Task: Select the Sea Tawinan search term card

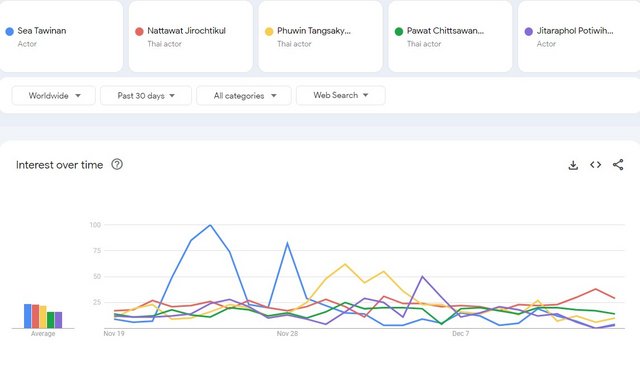Action: [60, 37]
